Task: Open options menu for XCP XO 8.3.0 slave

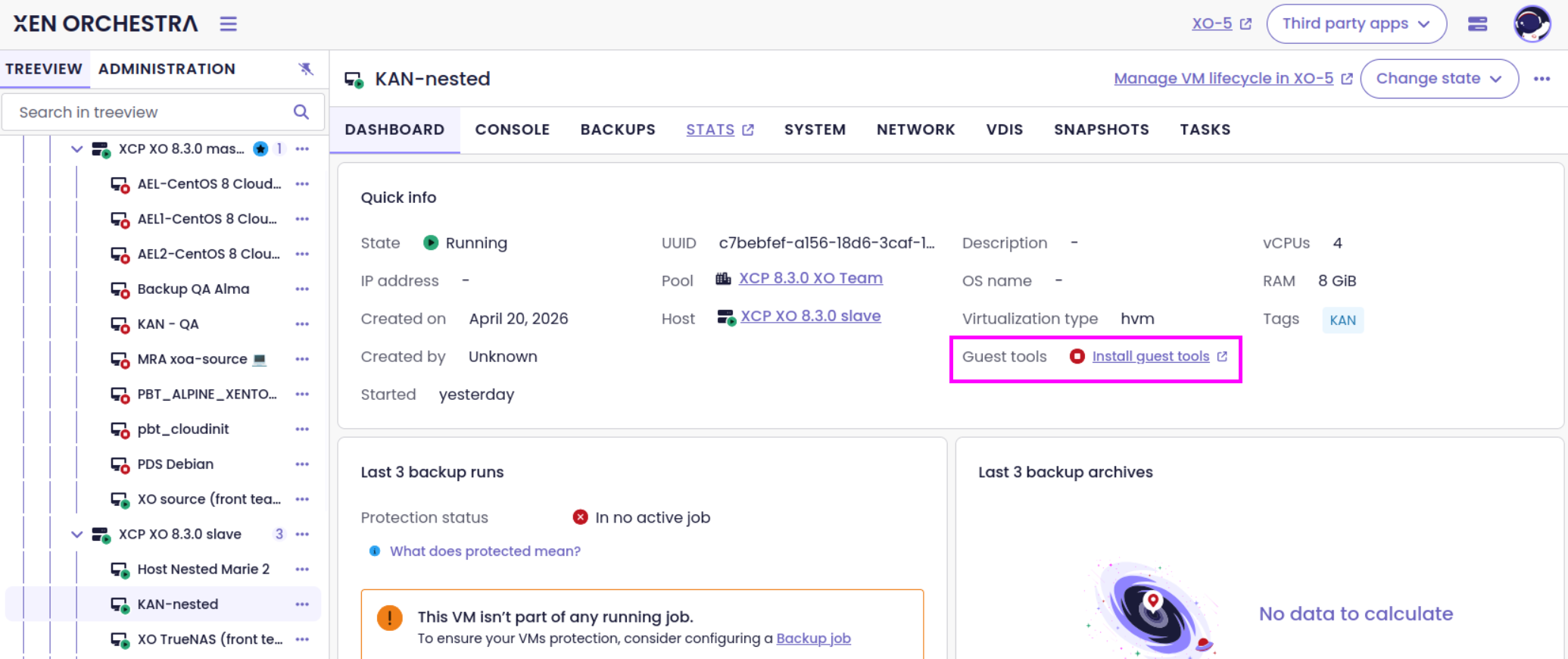Action: click(302, 534)
